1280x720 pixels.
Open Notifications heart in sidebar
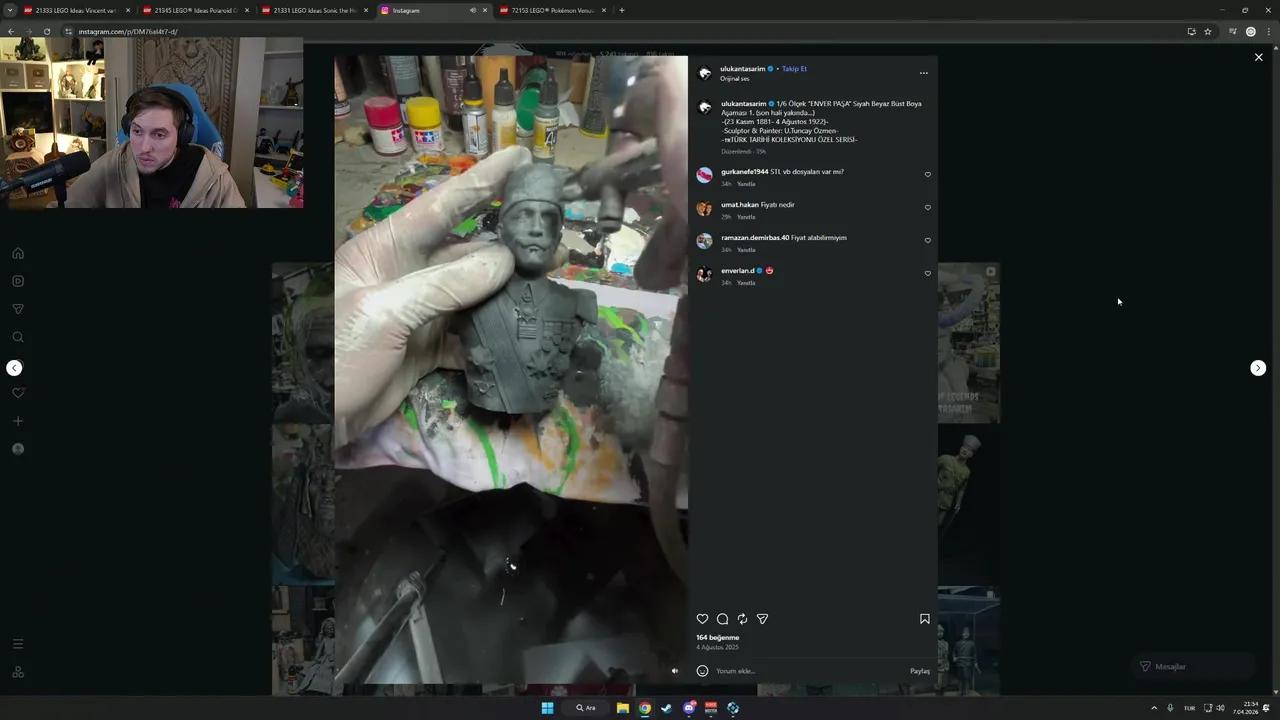point(18,393)
